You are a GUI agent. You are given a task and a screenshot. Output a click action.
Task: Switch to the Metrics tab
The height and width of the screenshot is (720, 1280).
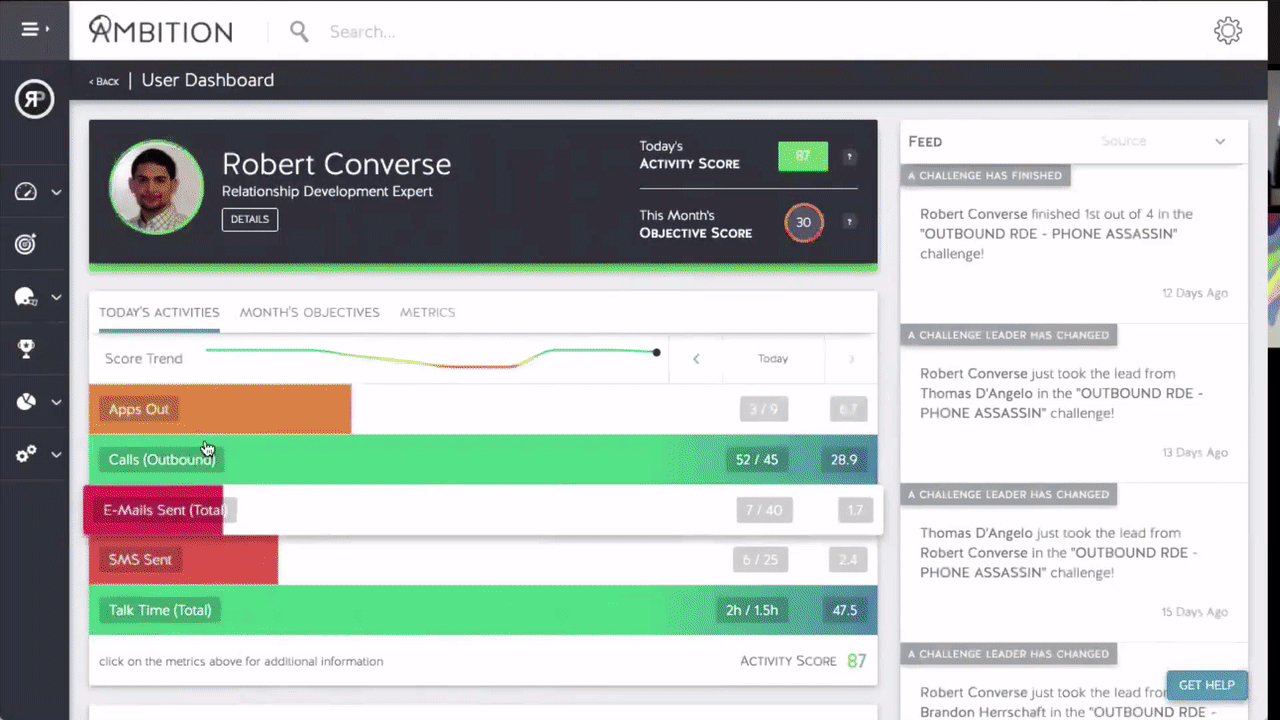tap(427, 312)
